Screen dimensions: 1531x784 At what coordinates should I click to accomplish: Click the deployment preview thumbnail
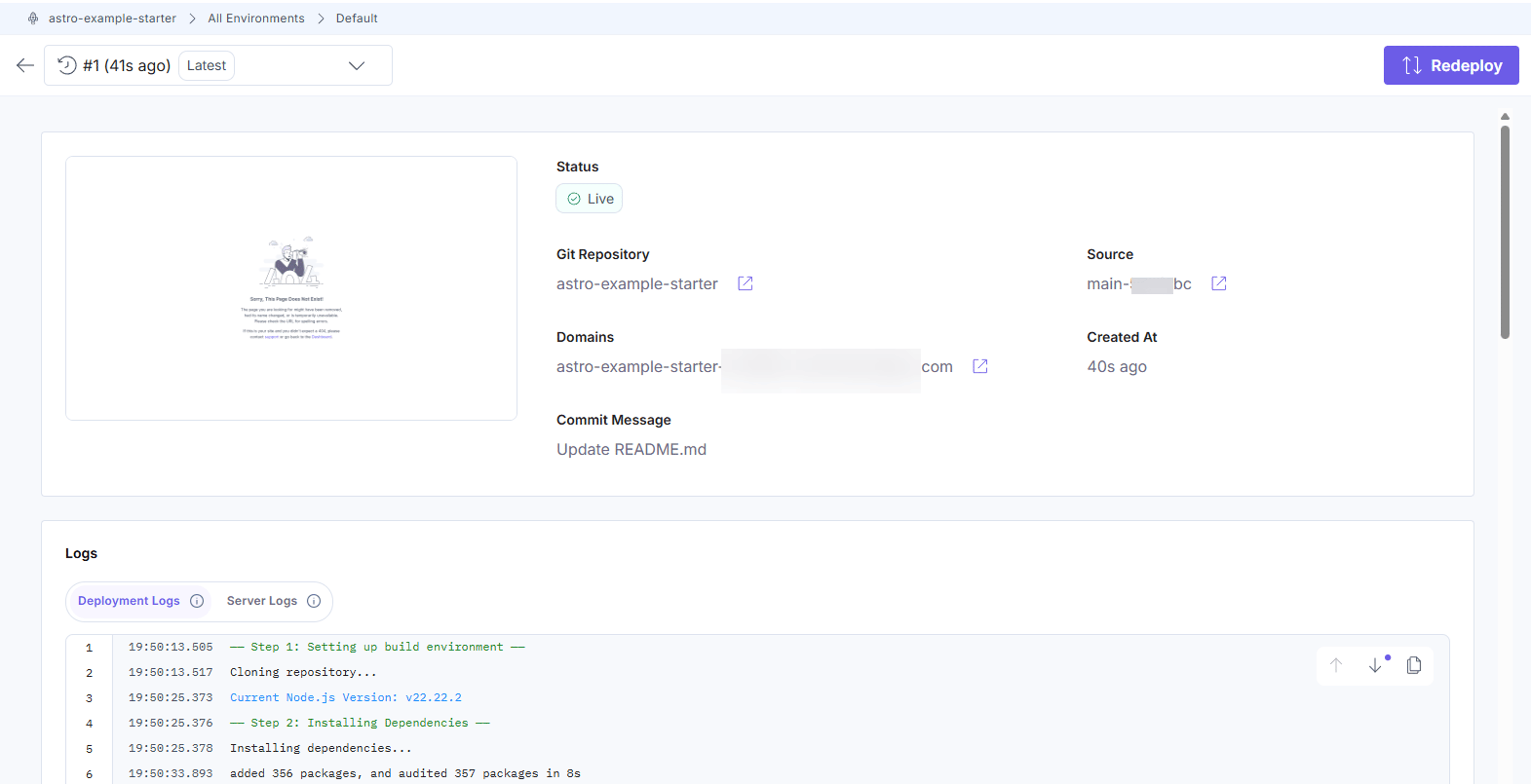(x=291, y=288)
